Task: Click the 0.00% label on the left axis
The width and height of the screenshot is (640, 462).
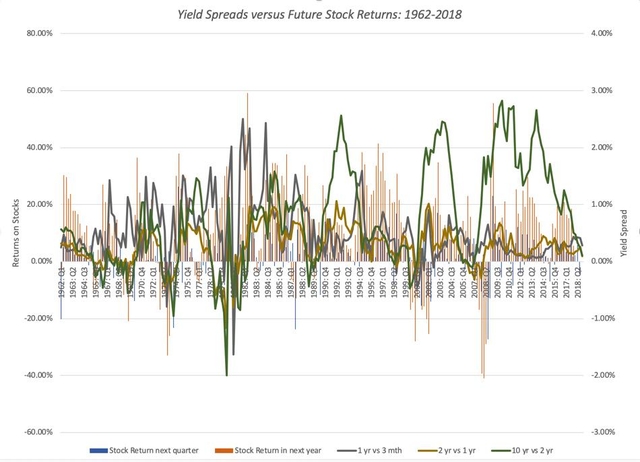Action: 38,261
